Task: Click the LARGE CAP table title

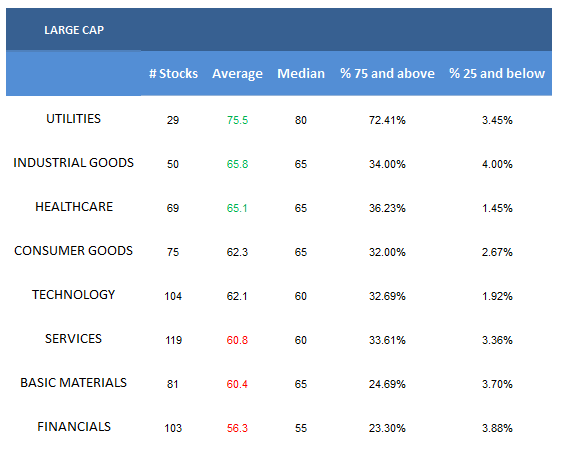Action: click(74, 30)
